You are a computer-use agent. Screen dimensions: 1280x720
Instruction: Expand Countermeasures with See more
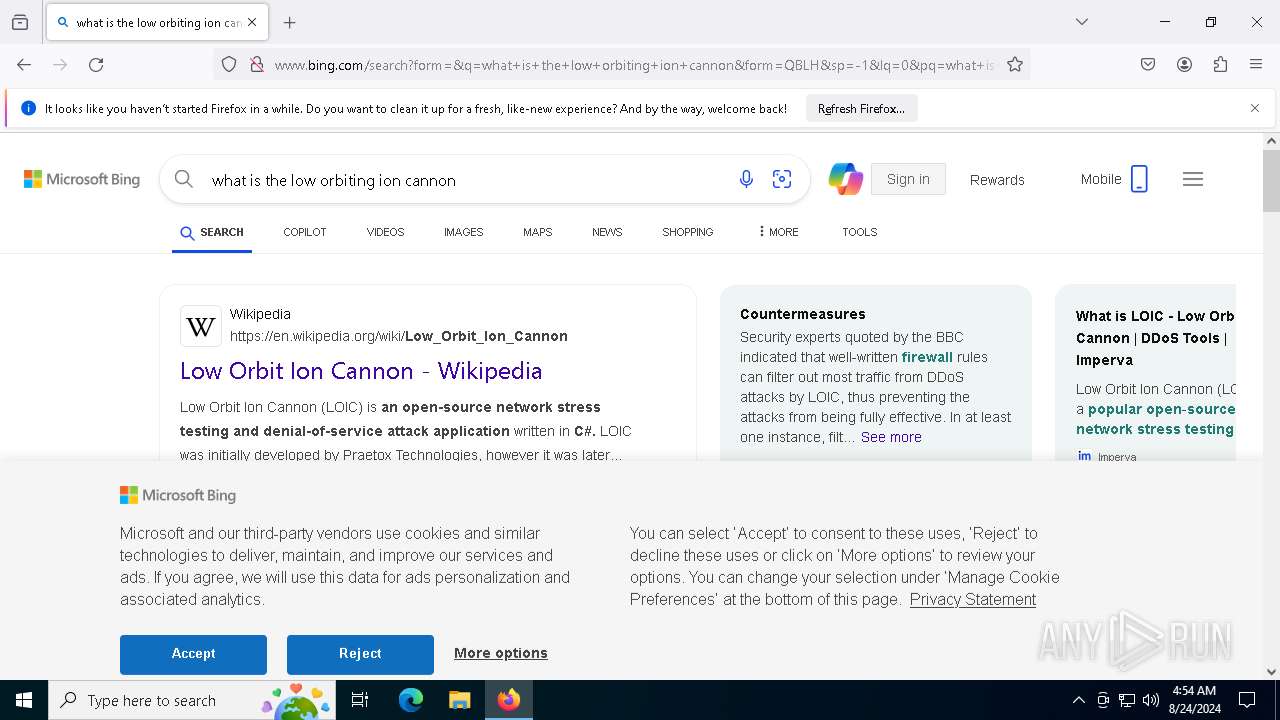[891, 437]
